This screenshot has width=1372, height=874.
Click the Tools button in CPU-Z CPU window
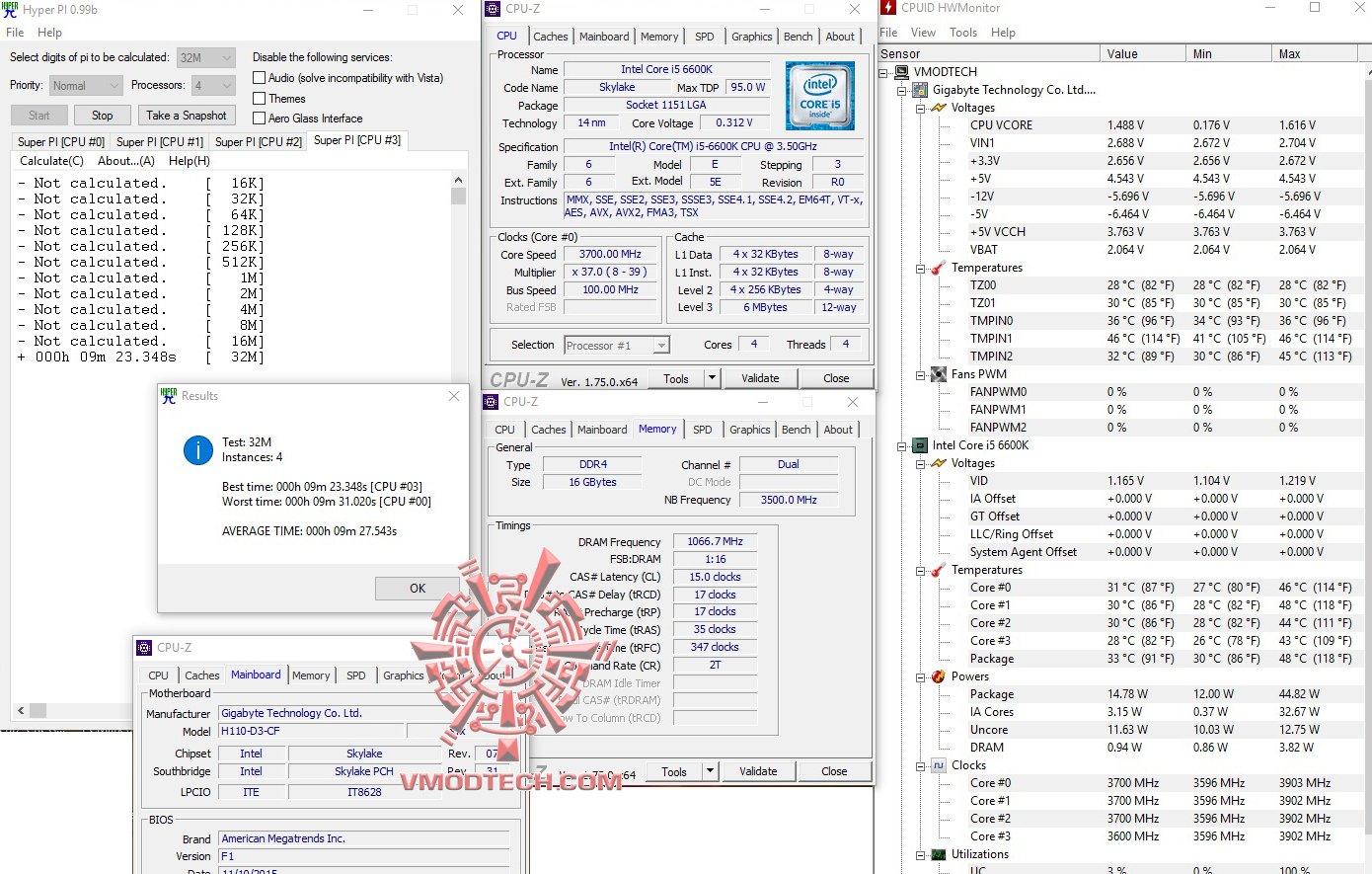coord(676,378)
